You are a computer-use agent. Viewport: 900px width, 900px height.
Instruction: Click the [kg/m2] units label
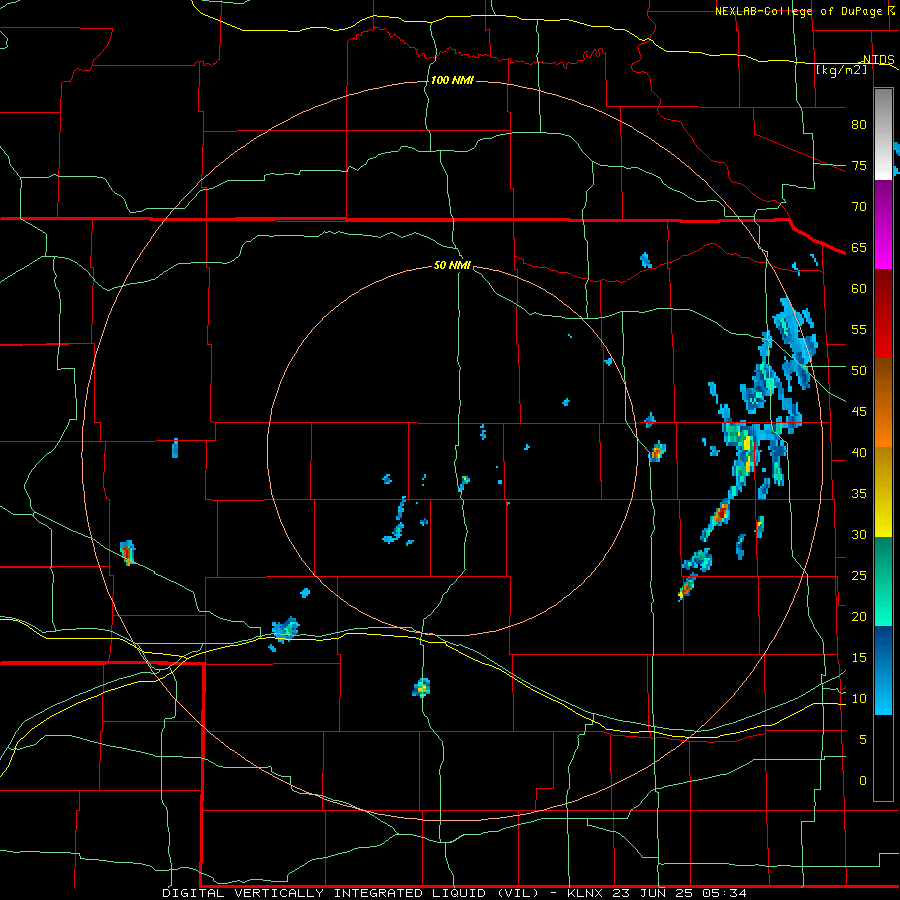(x=842, y=70)
